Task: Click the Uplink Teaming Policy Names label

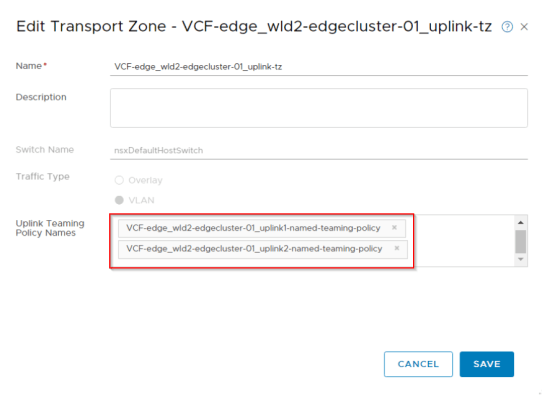Action: (50, 228)
